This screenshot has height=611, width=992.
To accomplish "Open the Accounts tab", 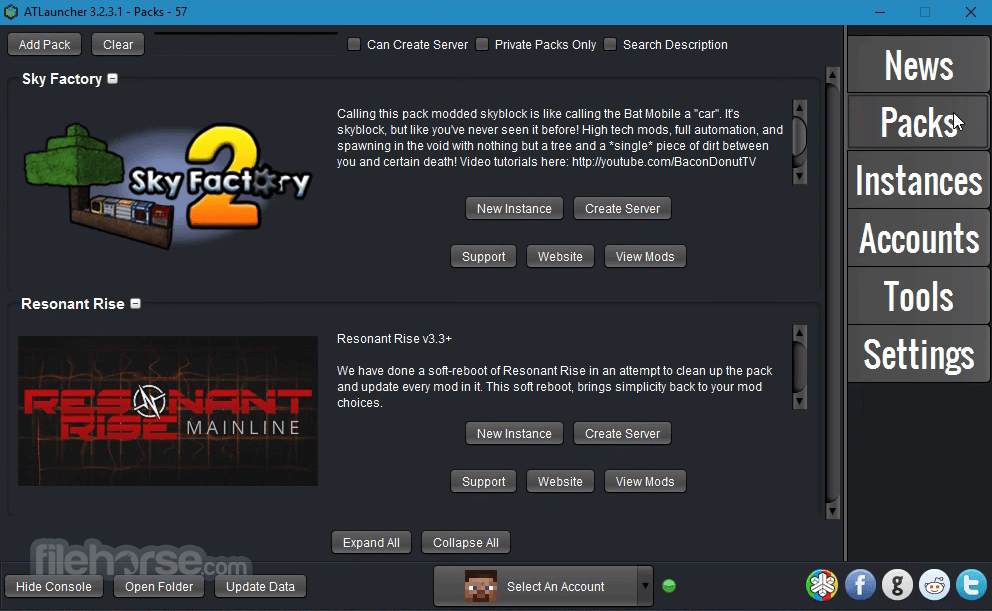I will (919, 238).
